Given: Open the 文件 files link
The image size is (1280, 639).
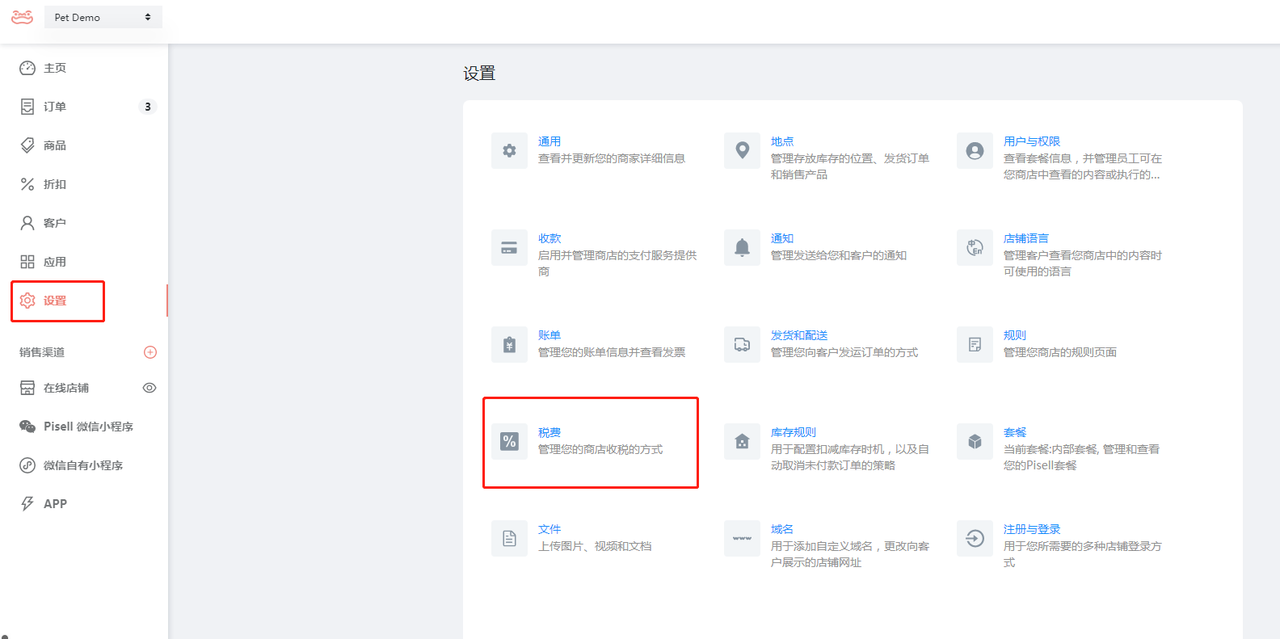Looking at the screenshot, I should [x=549, y=530].
